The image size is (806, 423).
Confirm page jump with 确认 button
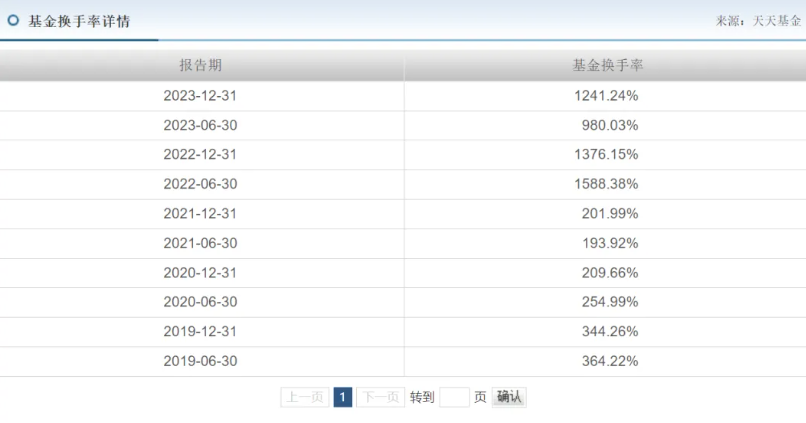509,397
